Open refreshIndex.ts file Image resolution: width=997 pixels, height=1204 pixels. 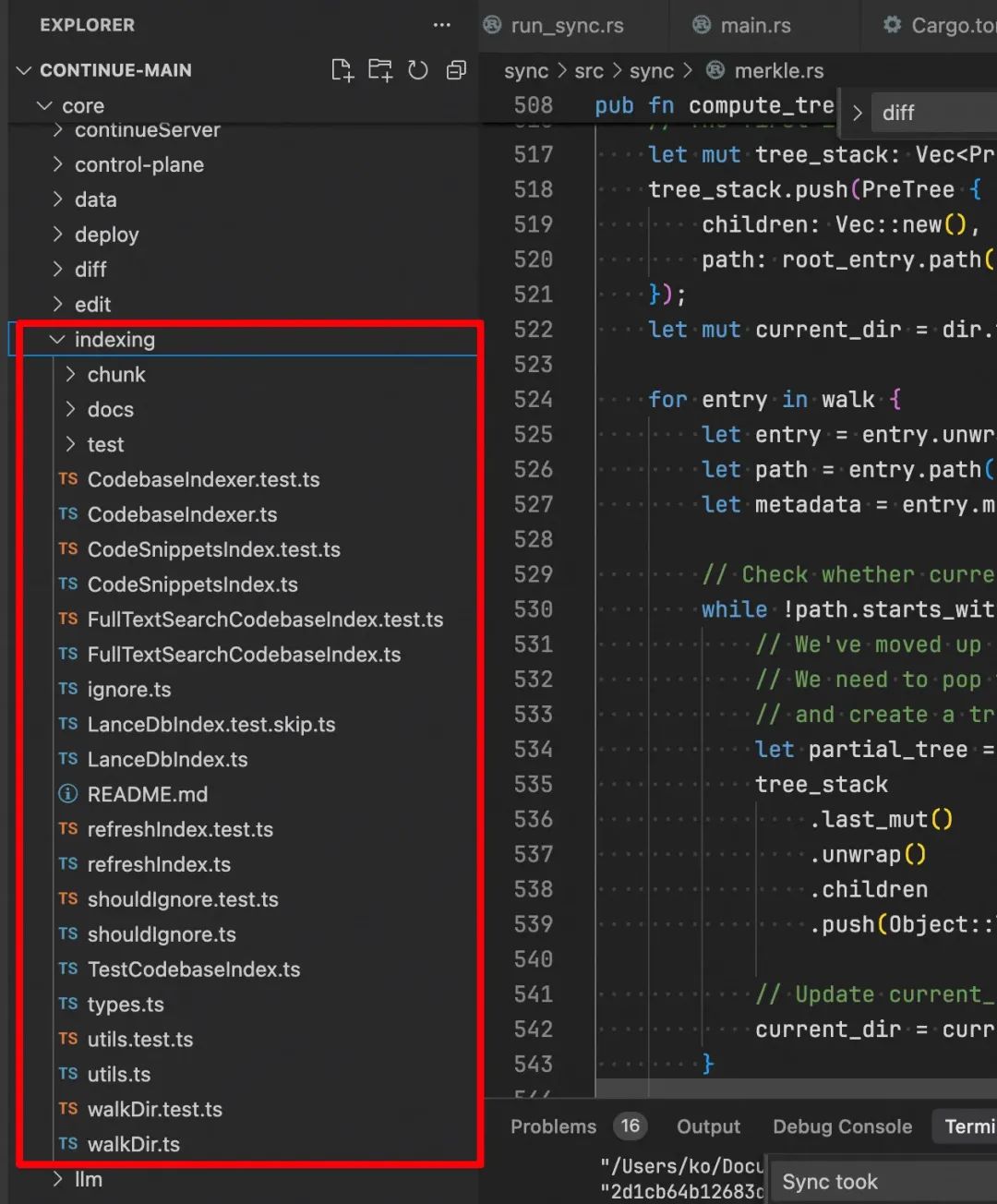[x=159, y=864]
